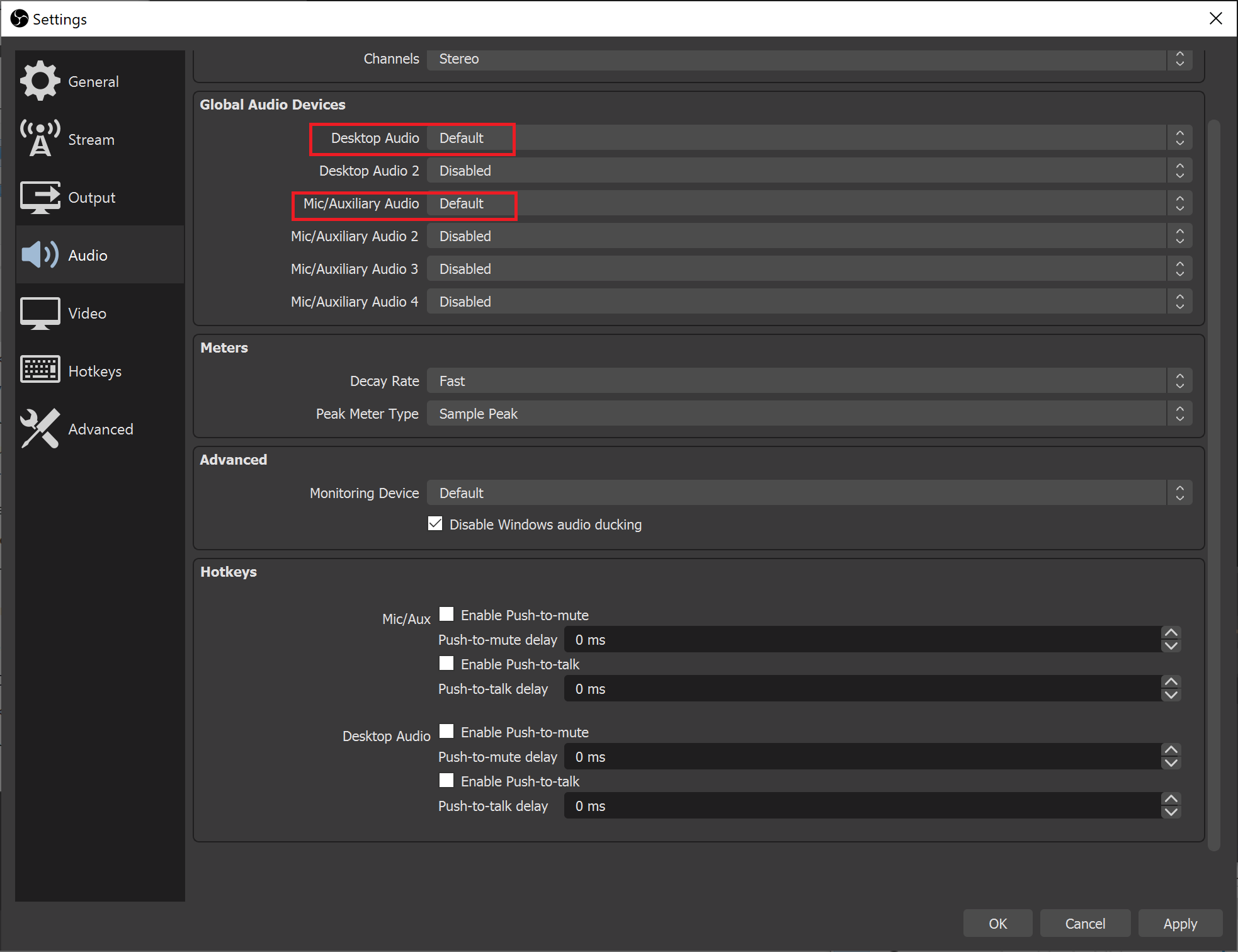Enable Push-to-talk for Desktop Audio
Viewport: 1238px width, 952px height.
pyautogui.click(x=446, y=781)
